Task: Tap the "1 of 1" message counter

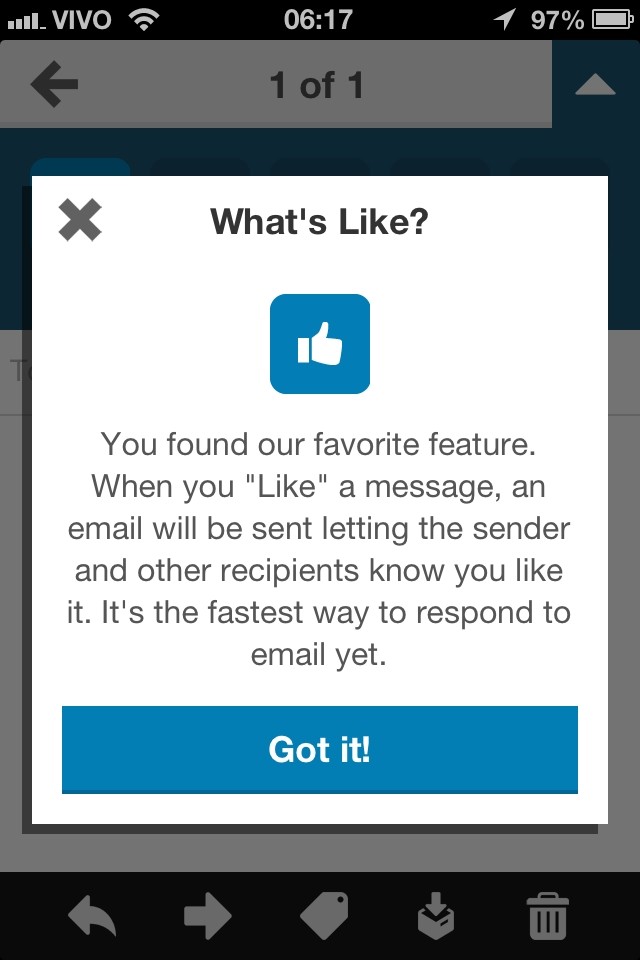Action: (x=317, y=85)
